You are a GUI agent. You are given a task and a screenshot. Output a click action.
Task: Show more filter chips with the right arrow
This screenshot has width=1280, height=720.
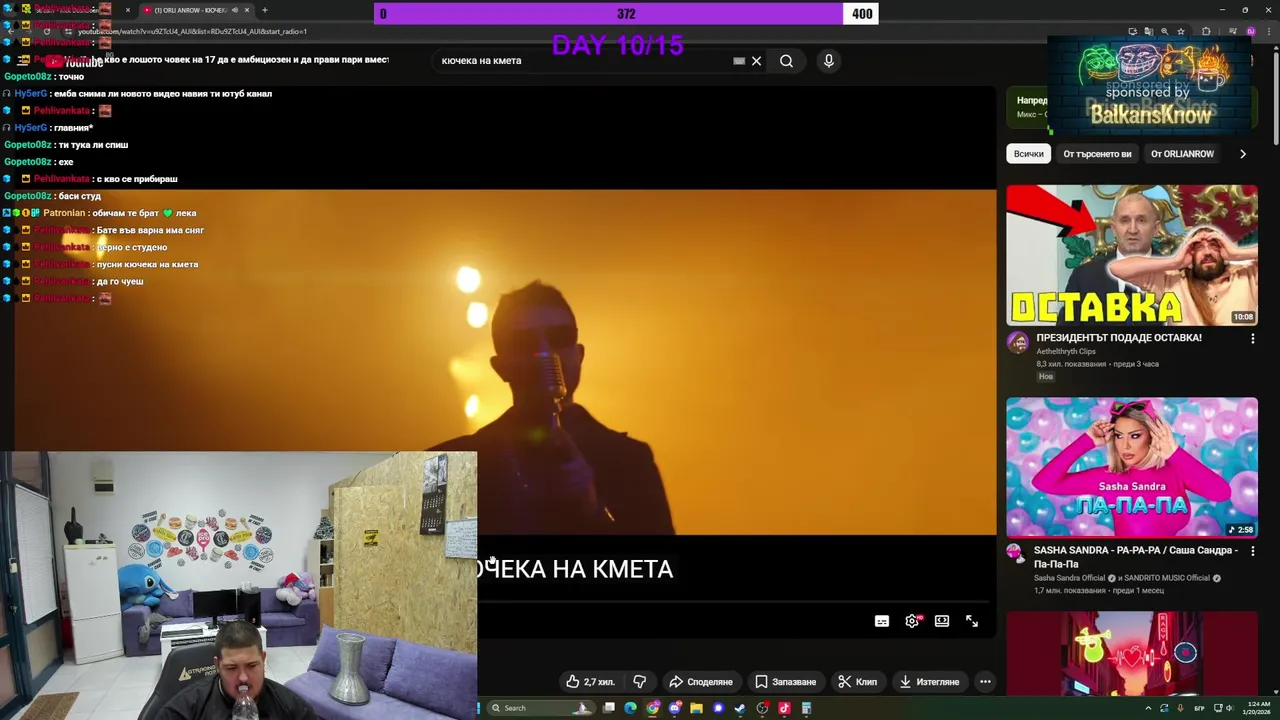1243,154
